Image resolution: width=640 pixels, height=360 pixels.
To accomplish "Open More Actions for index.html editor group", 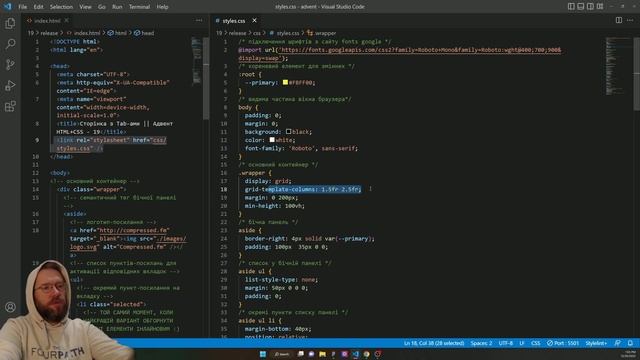I will click(199, 20).
